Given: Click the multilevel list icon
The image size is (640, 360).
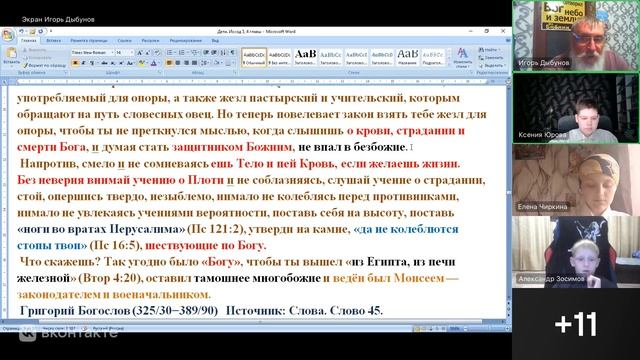Looking at the screenshot, I should click(194, 53).
